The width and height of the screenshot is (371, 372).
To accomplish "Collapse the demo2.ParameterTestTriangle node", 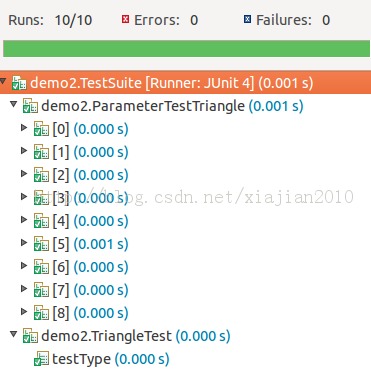I will click(14, 105).
